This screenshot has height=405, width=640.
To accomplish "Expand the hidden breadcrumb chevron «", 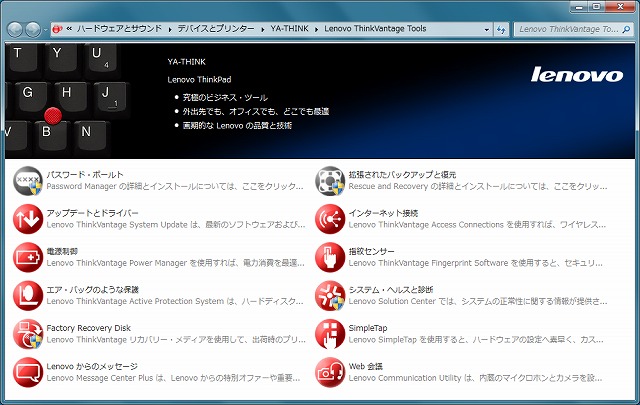I will pos(69,29).
